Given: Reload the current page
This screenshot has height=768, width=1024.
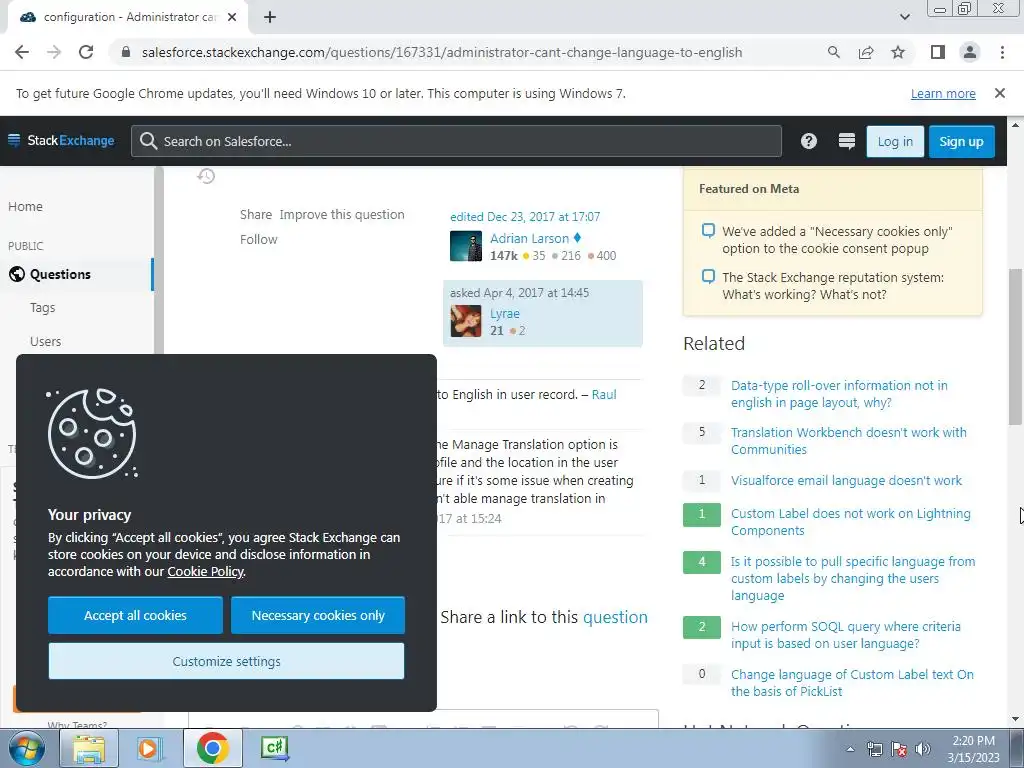Looking at the screenshot, I should 86,52.
